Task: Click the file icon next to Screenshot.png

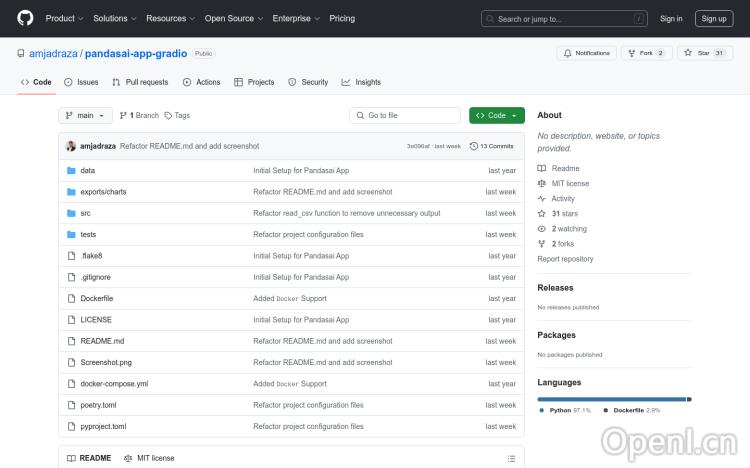Action: click(x=71, y=362)
